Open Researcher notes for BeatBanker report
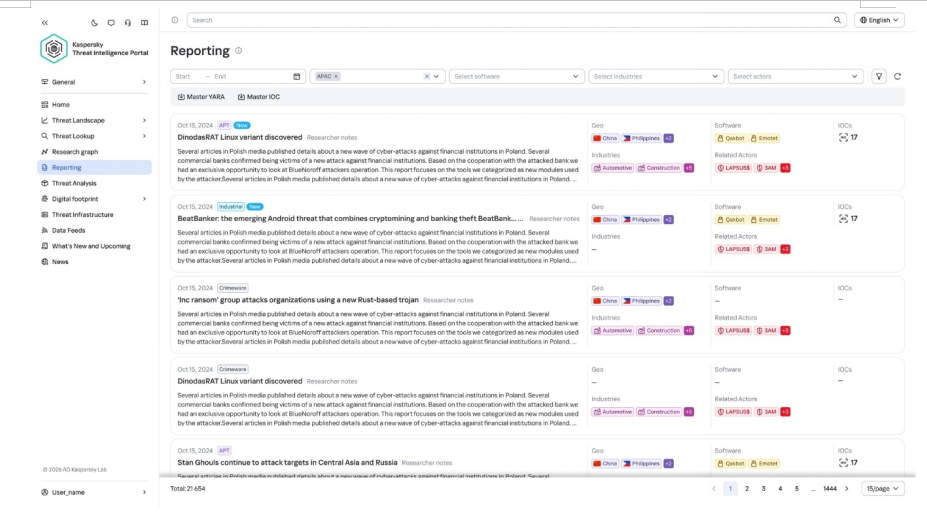The height and width of the screenshot is (530, 927). (x=554, y=219)
